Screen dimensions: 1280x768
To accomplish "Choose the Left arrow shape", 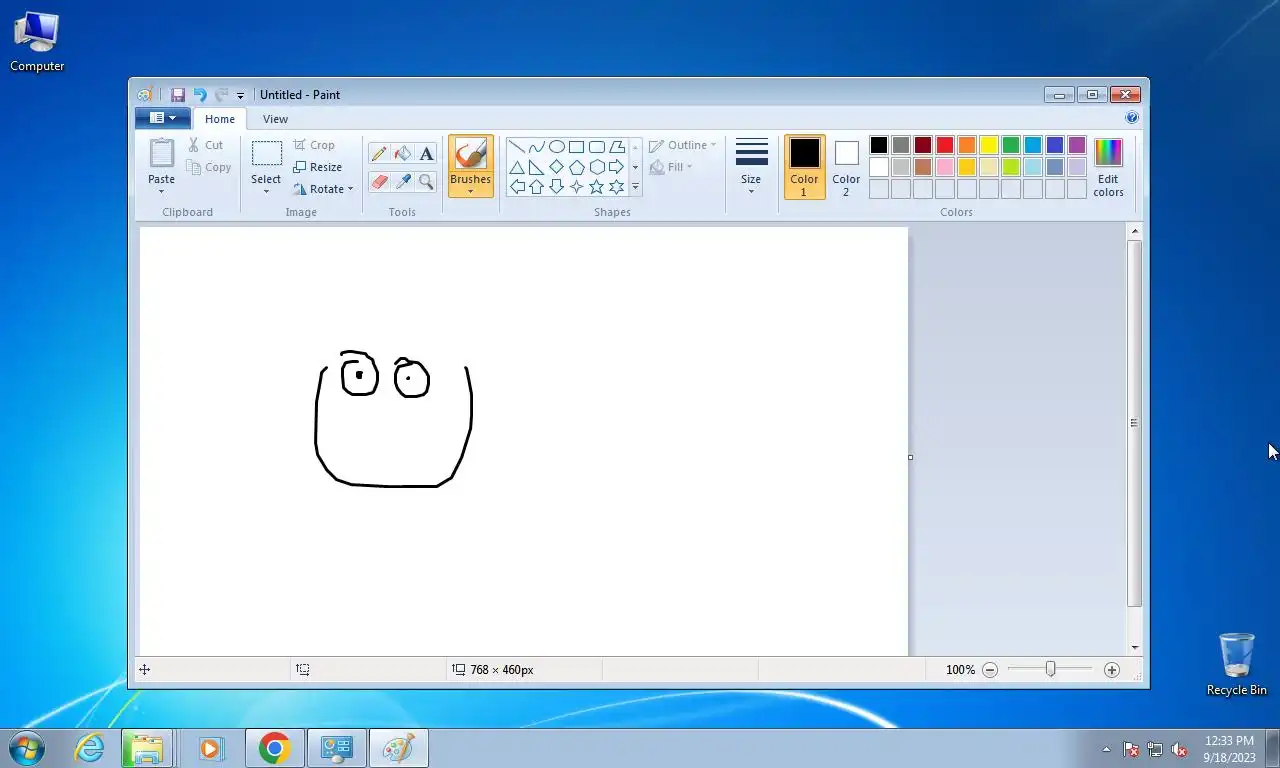I will pyautogui.click(x=517, y=187).
